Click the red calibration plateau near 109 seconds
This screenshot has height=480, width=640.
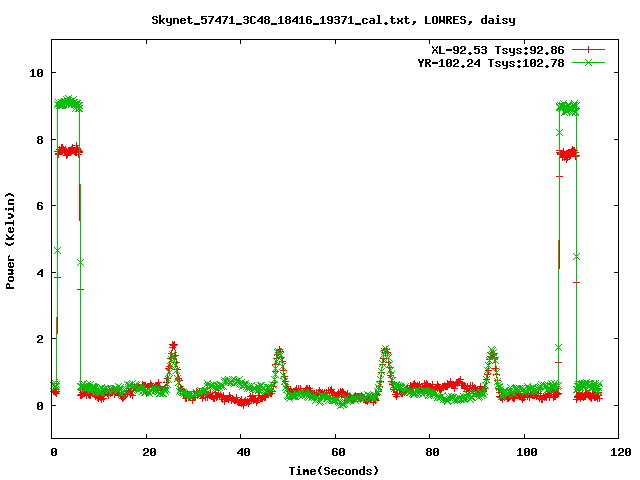tap(567, 154)
